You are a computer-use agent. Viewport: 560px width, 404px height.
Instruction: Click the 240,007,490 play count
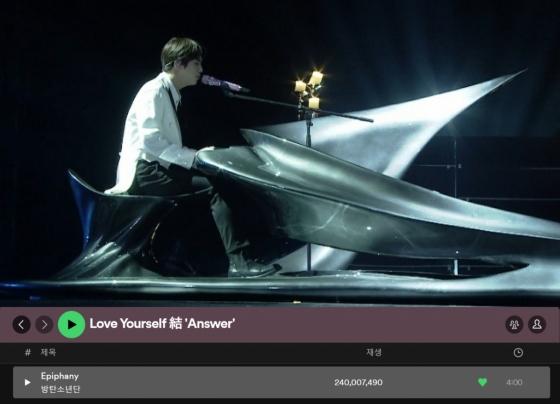pyautogui.click(x=358, y=383)
